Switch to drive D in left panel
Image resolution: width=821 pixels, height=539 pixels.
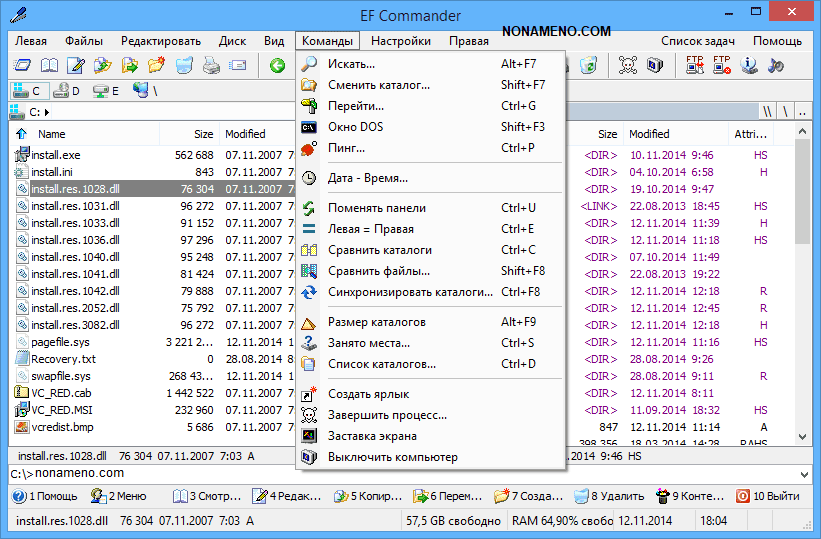(x=67, y=91)
